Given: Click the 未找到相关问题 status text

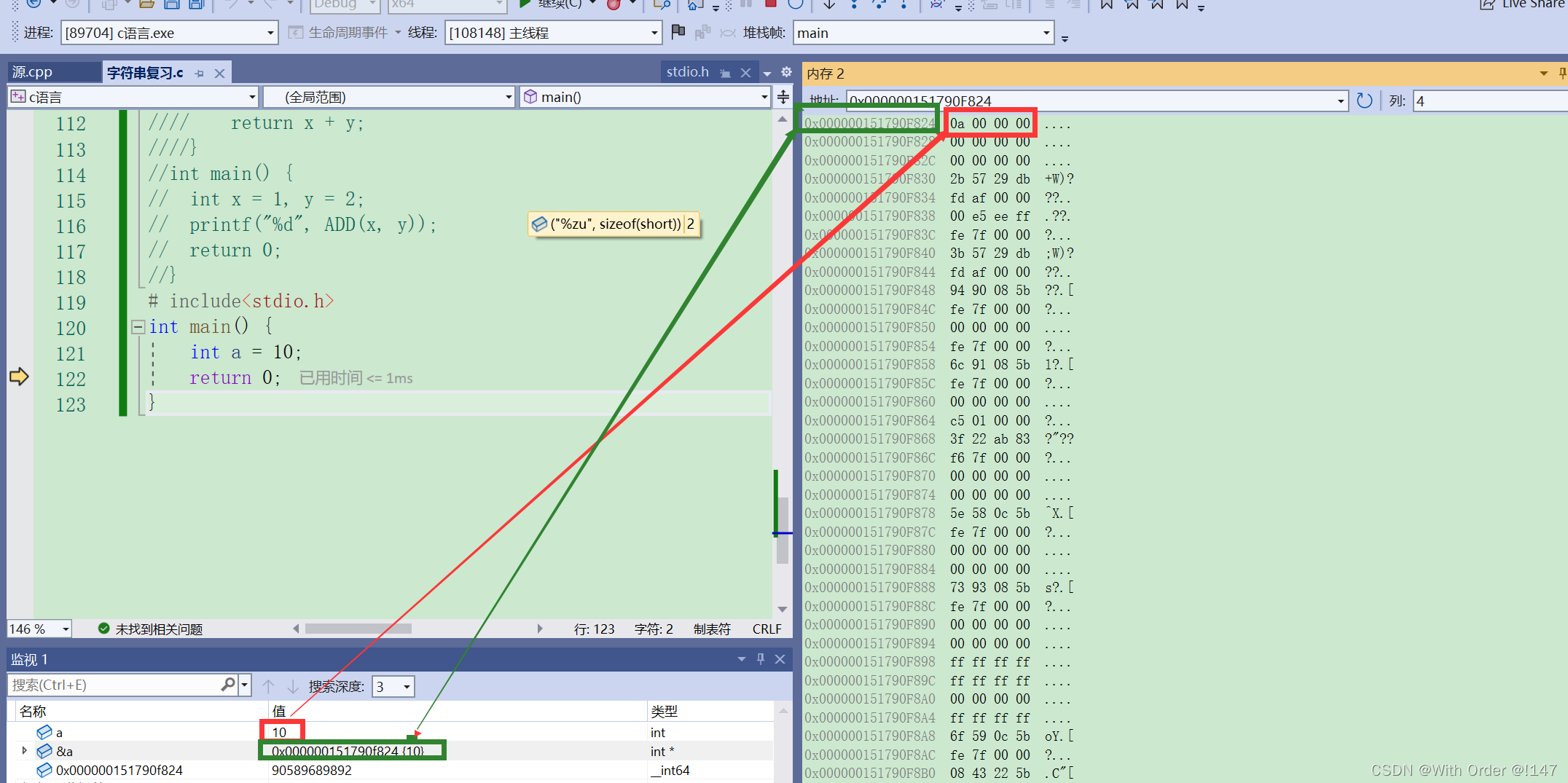Looking at the screenshot, I should coord(159,629).
